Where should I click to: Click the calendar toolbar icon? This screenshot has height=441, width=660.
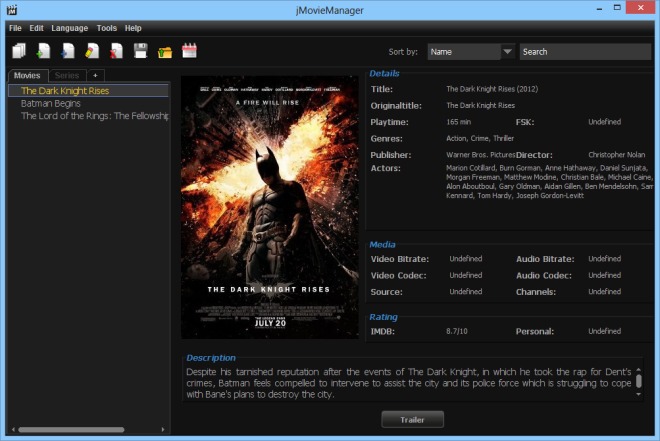click(189, 51)
